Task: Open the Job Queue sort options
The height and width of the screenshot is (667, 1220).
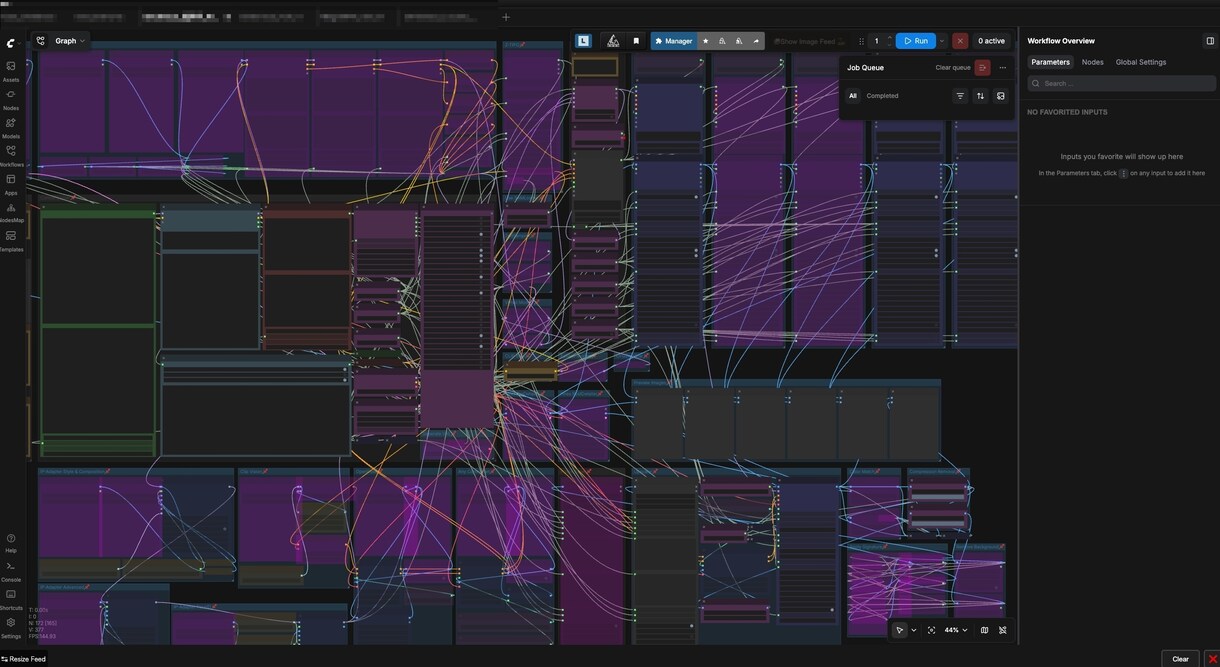Action: [x=980, y=96]
